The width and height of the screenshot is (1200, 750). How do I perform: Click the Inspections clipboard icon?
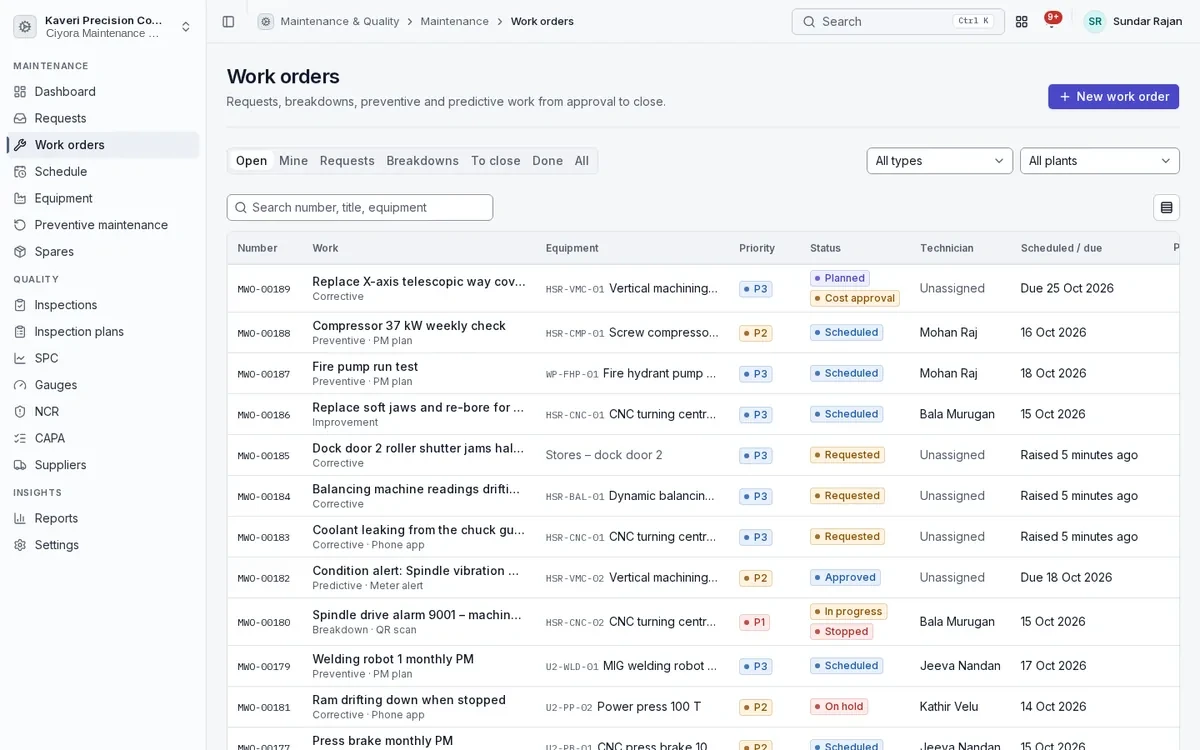(20, 305)
